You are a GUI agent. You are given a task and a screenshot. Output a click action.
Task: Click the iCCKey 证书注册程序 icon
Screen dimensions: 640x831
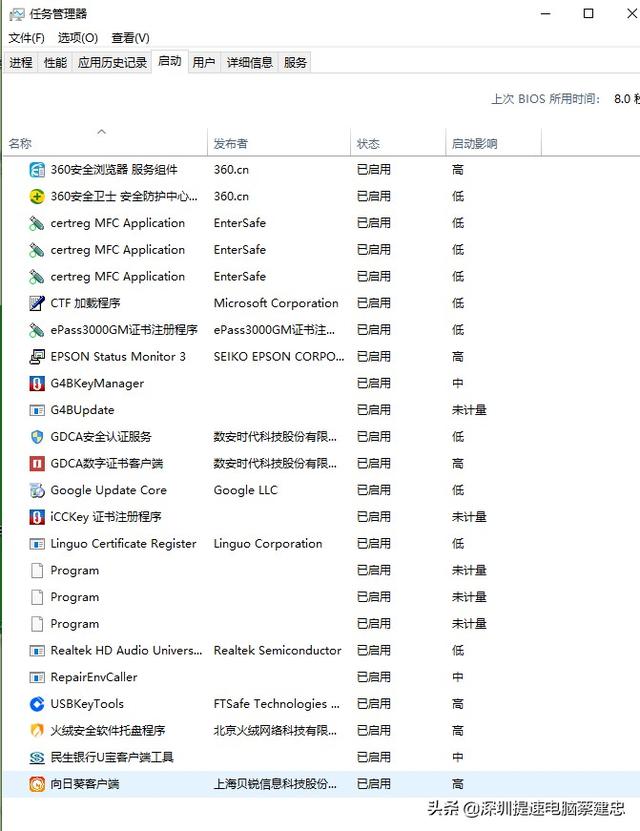(37, 517)
